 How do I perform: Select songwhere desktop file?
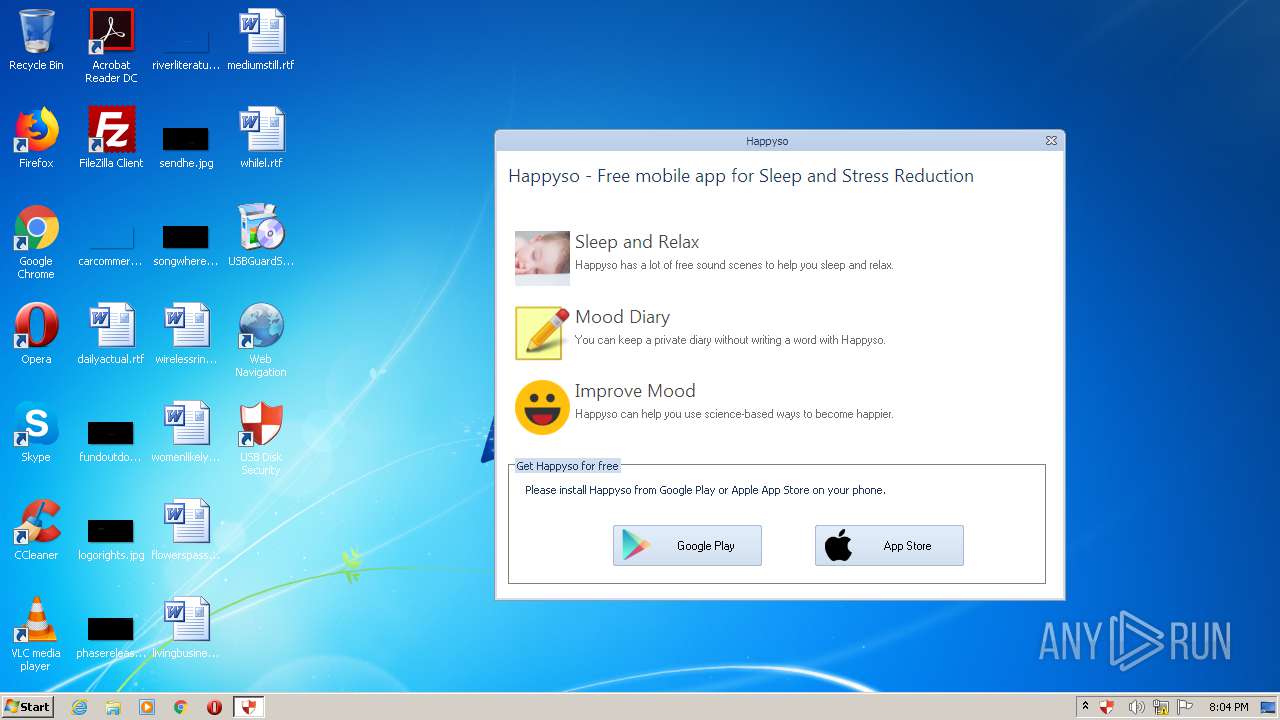point(186,244)
